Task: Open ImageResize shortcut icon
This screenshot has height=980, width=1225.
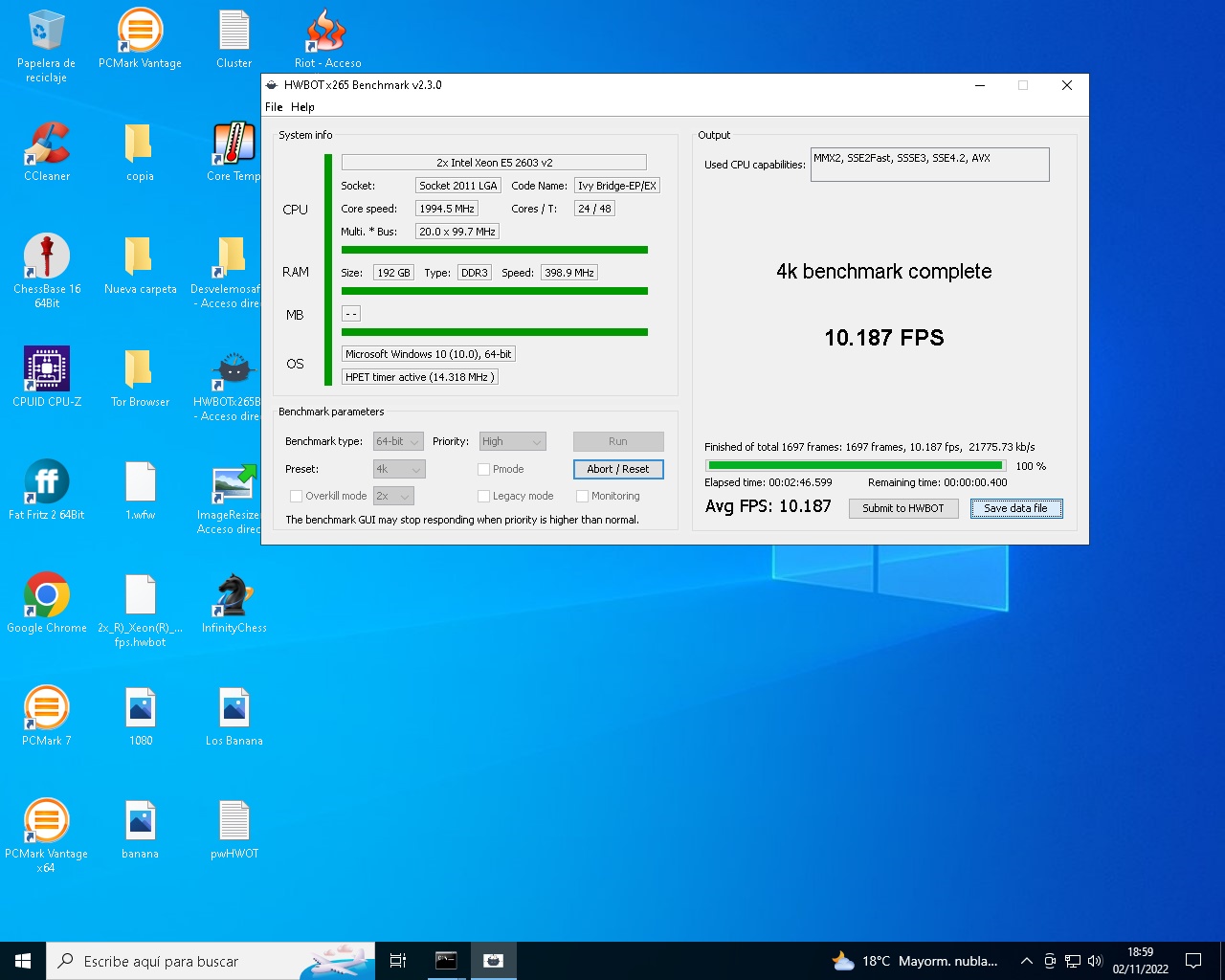Action: 230,497
